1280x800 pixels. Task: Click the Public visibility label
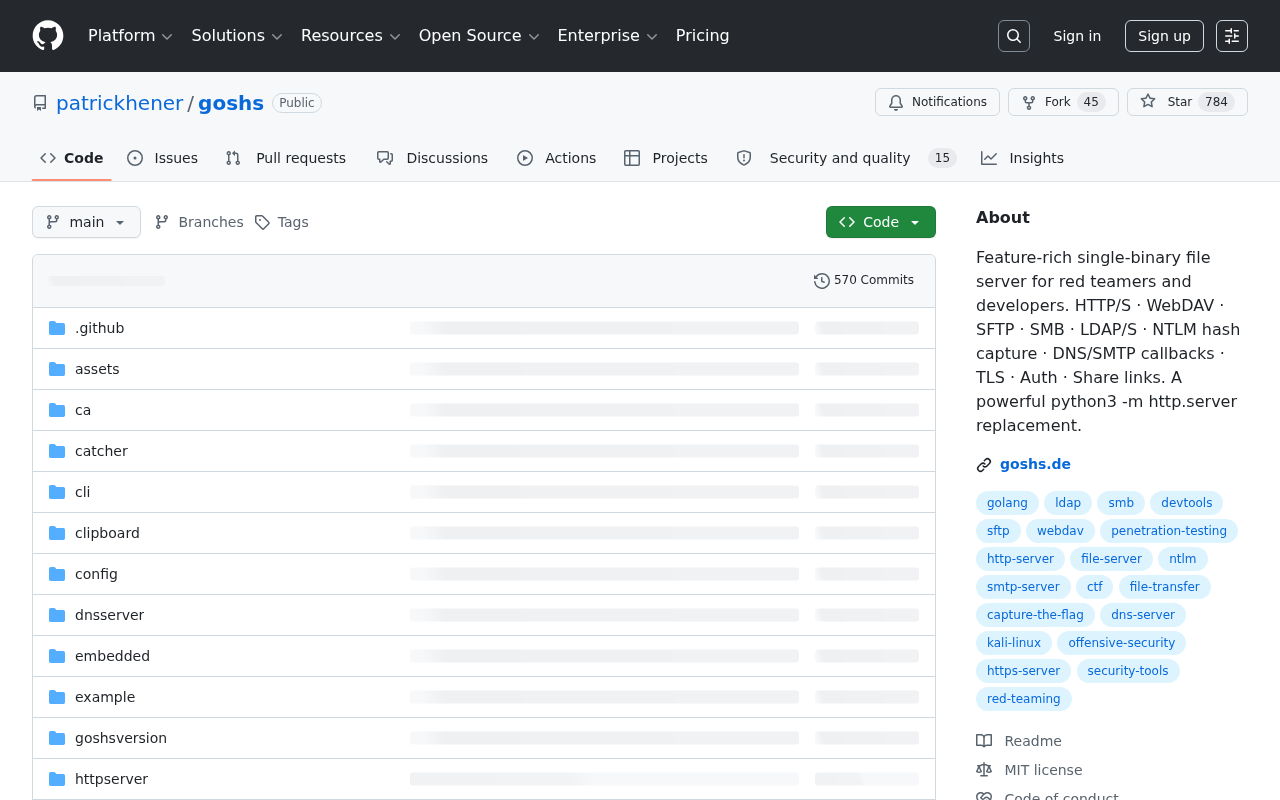(x=297, y=103)
